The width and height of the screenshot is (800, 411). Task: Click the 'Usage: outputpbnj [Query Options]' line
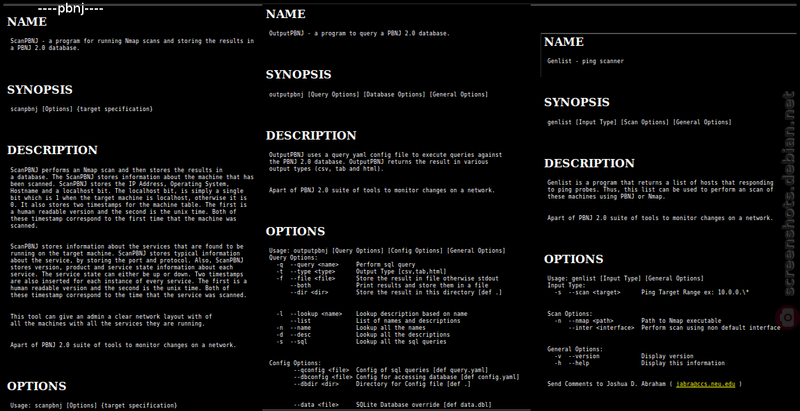(x=387, y=251)
